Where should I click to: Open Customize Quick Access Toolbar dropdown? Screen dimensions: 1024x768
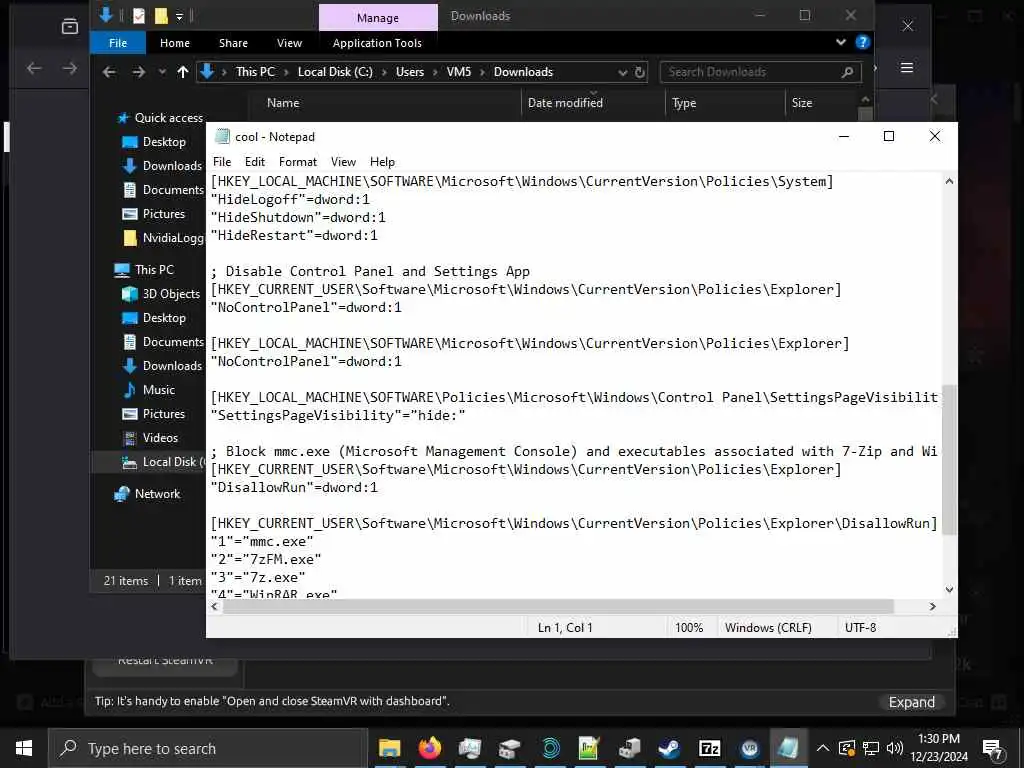[x=180, y=16]
